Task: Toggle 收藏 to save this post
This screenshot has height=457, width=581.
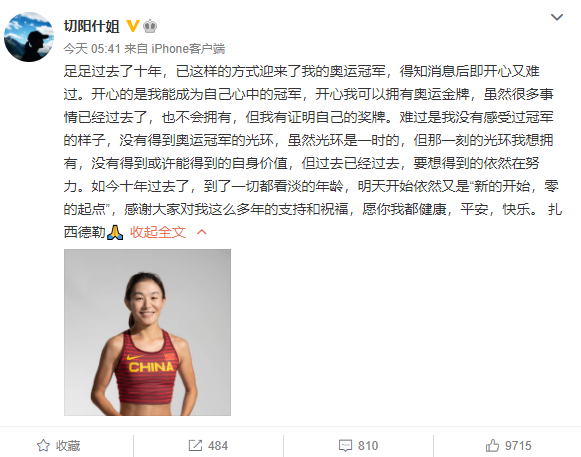Action: (59, 446)
